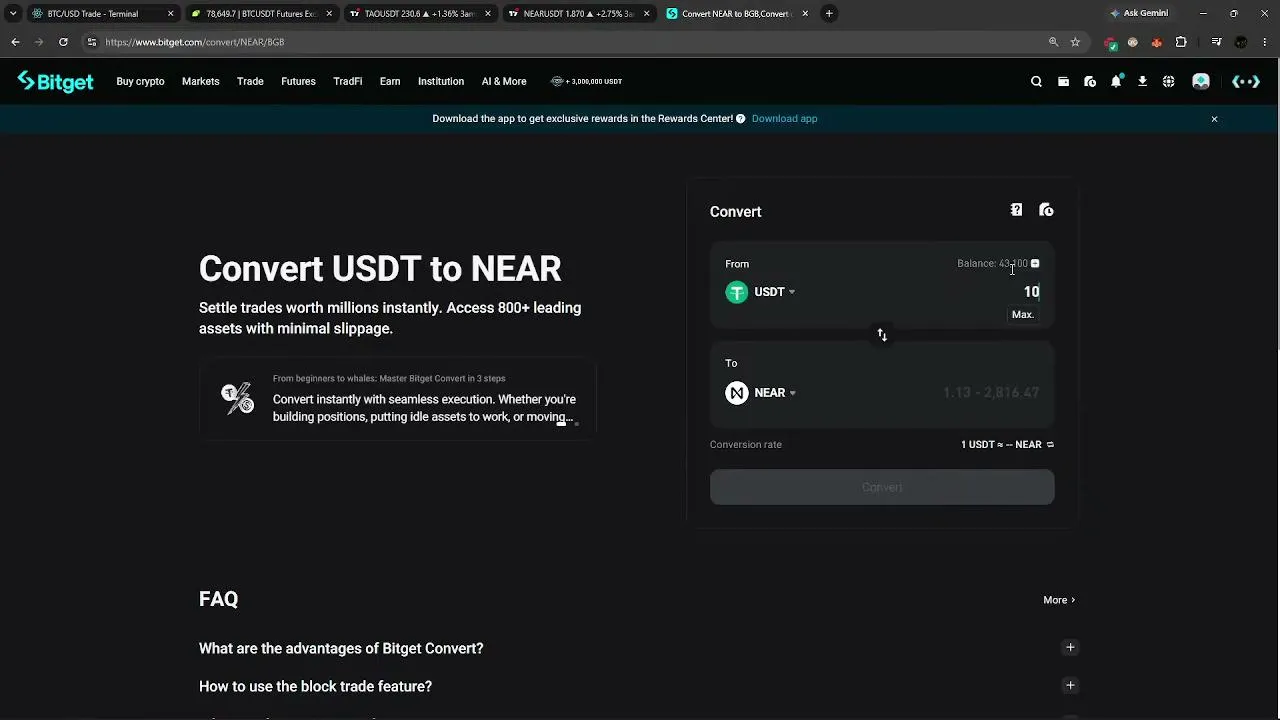1280x720 pixels.
Task: Open the notifications bell
Action: point(1116,82)
